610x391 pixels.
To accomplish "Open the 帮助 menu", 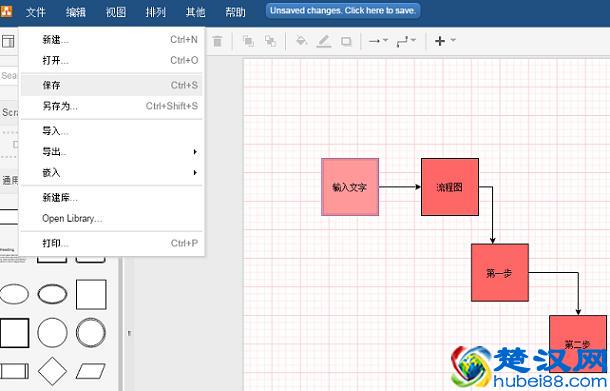I will point(236,12).
